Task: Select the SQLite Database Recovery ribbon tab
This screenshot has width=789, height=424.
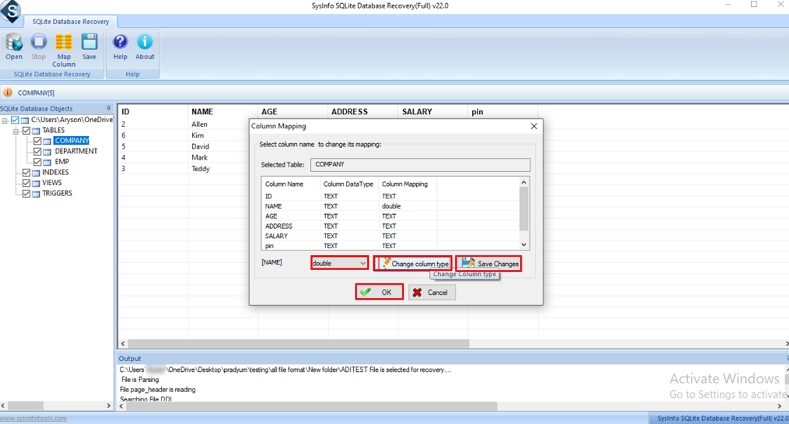Action: point(71,21)
